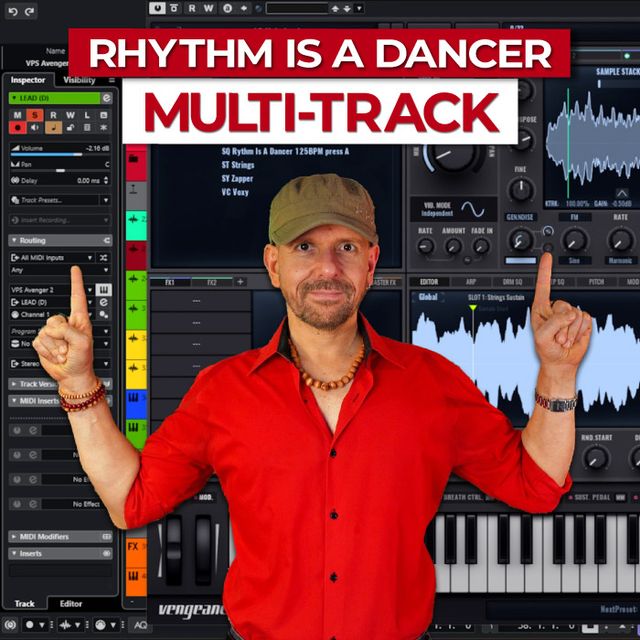
Task: Enable Read automation in plugin header
Action: pos(191,8)
